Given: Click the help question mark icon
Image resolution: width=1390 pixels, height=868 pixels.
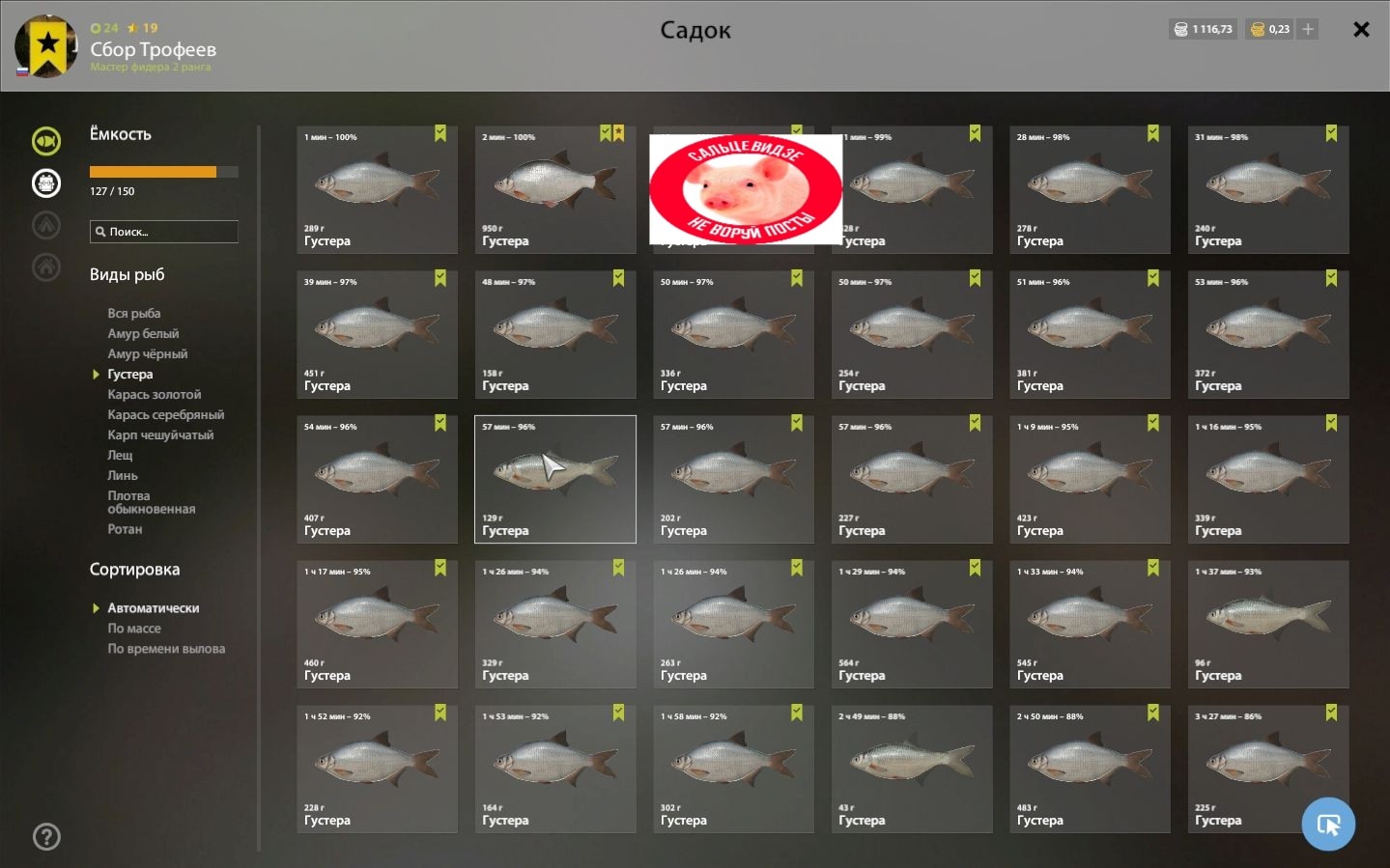Looking at the screenshot, I should [46, 836].
